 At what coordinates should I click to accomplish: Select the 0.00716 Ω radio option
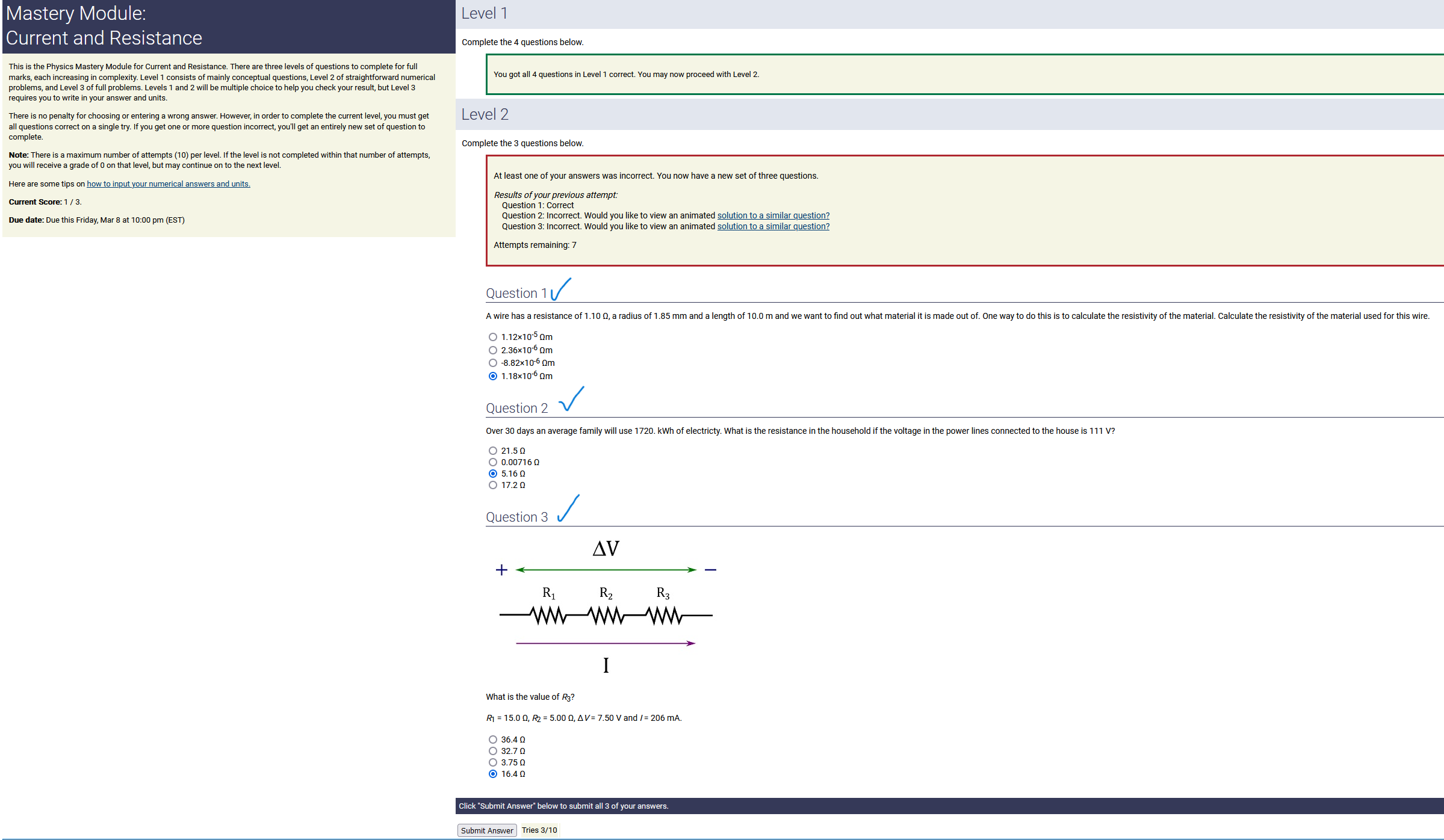click(493, 462)
